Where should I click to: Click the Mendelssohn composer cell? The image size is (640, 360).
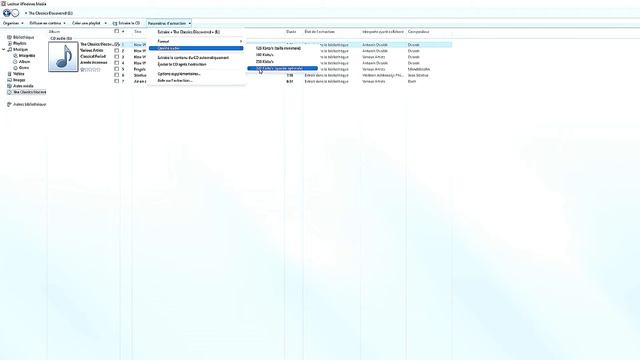tap(419, 69)
